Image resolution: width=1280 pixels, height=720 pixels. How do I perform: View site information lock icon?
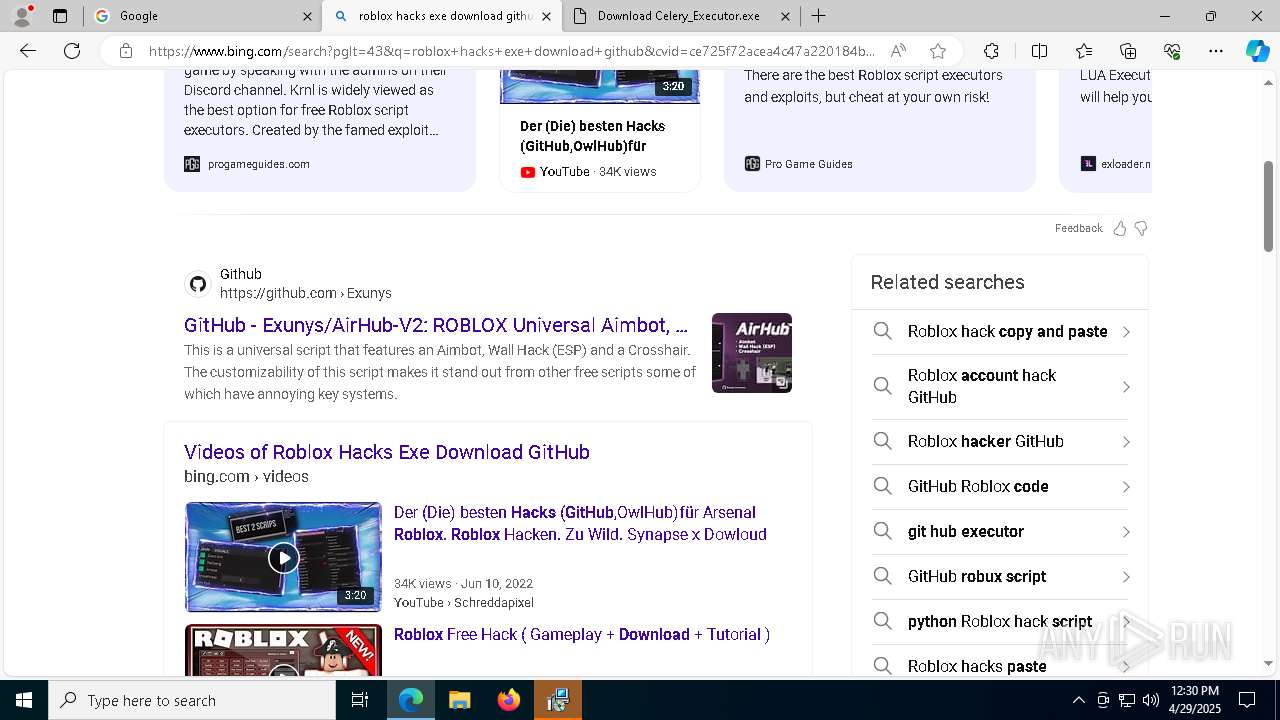click(x=126, y=51)
